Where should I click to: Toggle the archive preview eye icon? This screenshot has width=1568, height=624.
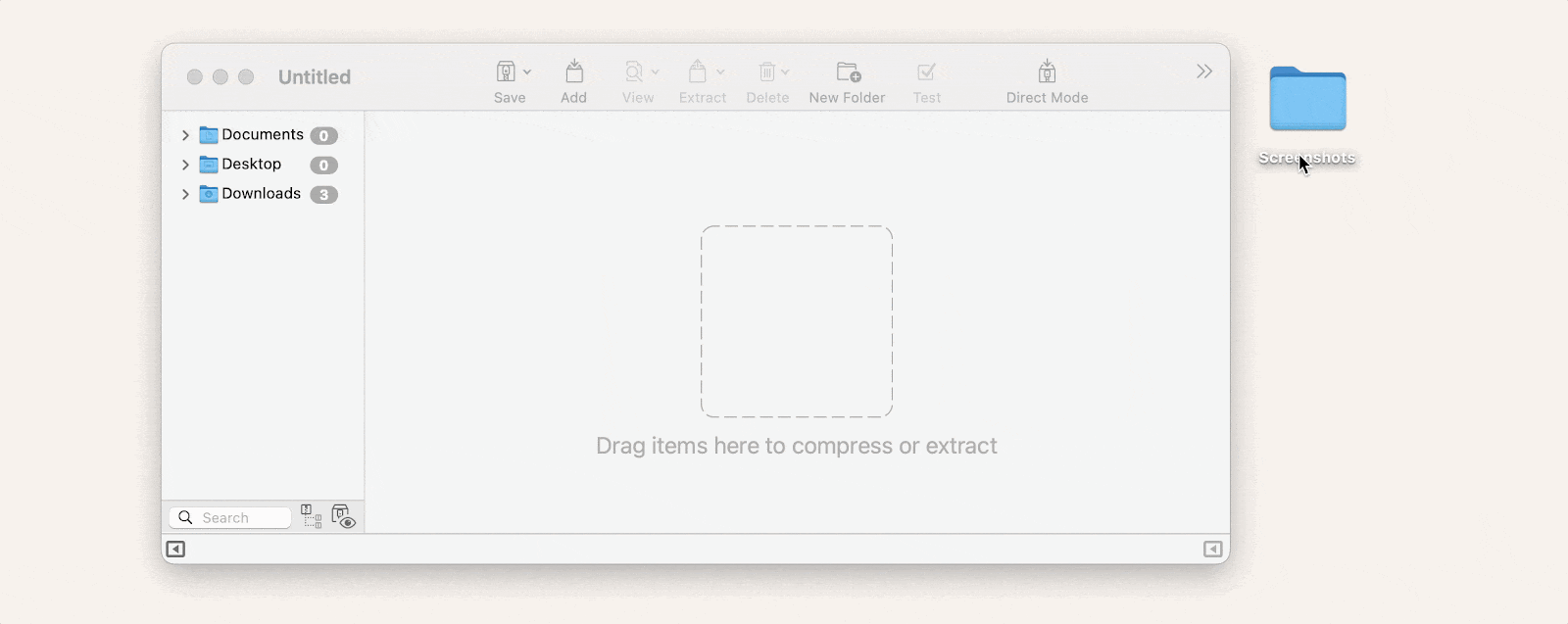tap(343, 516)
